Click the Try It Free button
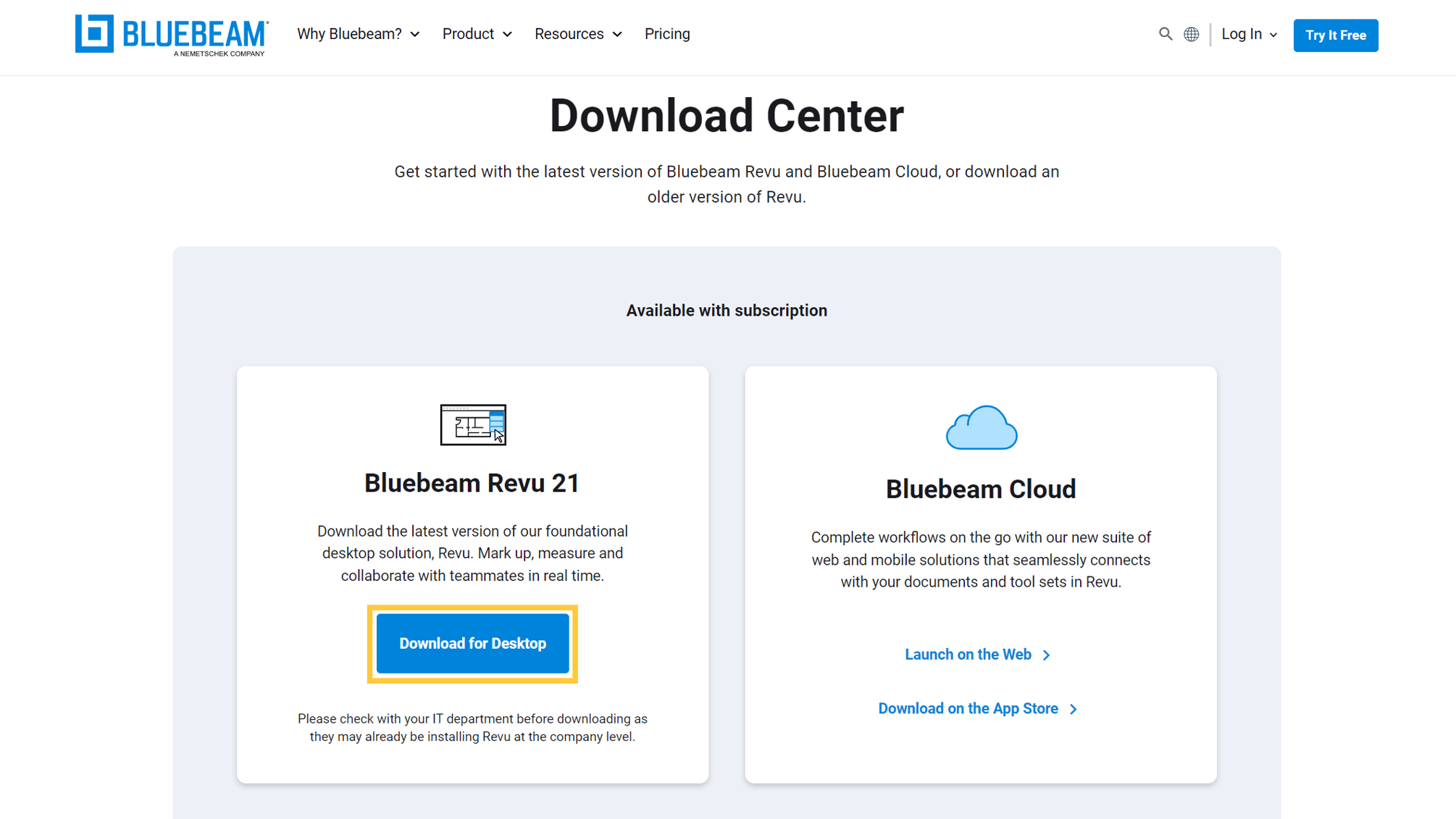This screenshot has width=1456, height=819. [1335, 35]
